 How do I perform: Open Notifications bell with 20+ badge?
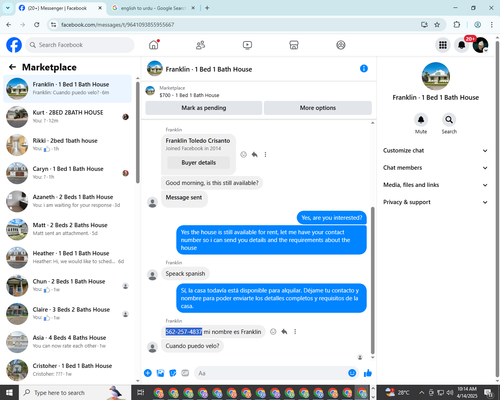pyautogui.click(x=462, y=45)
